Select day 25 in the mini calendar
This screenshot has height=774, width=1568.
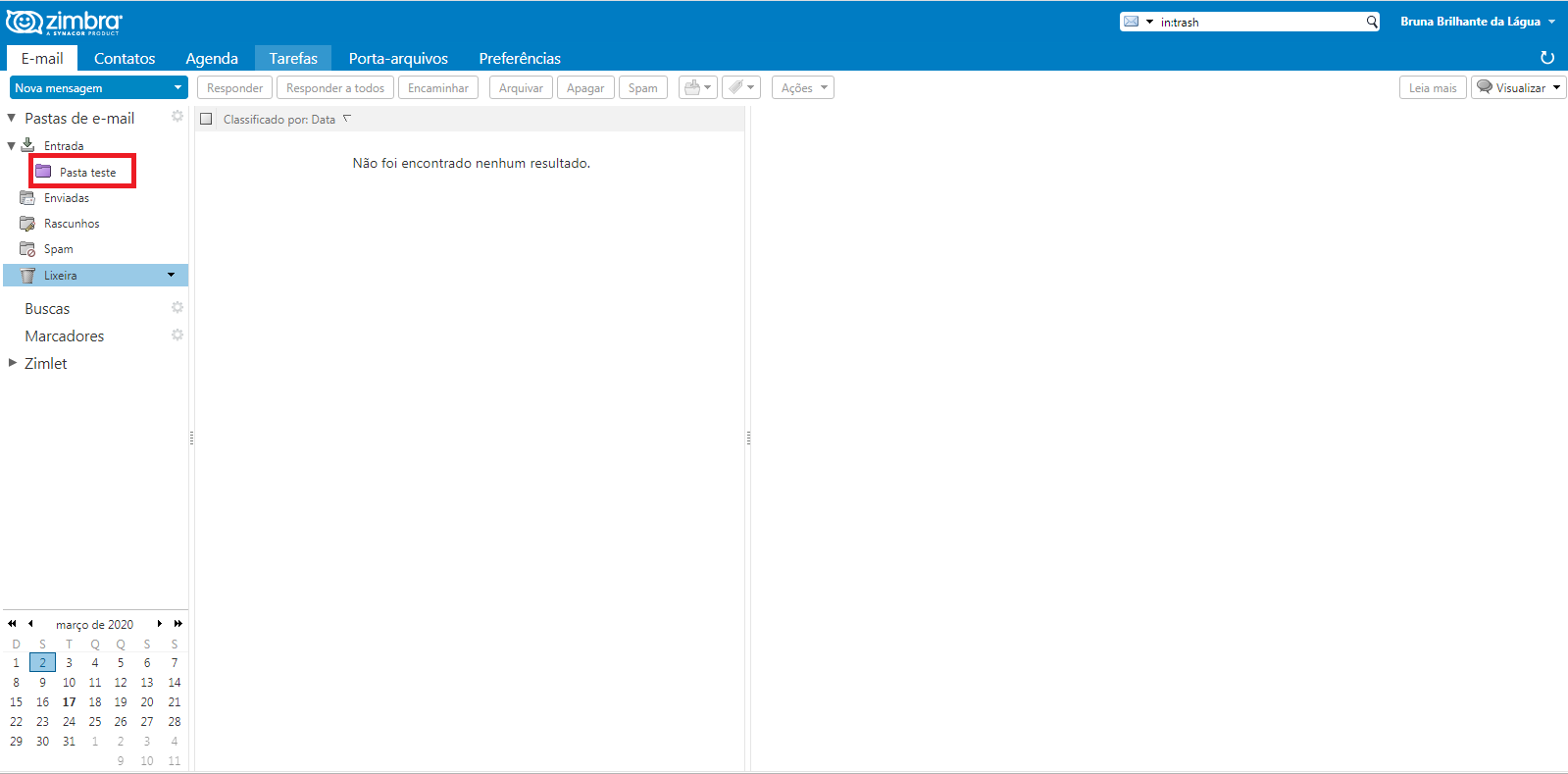95,722
